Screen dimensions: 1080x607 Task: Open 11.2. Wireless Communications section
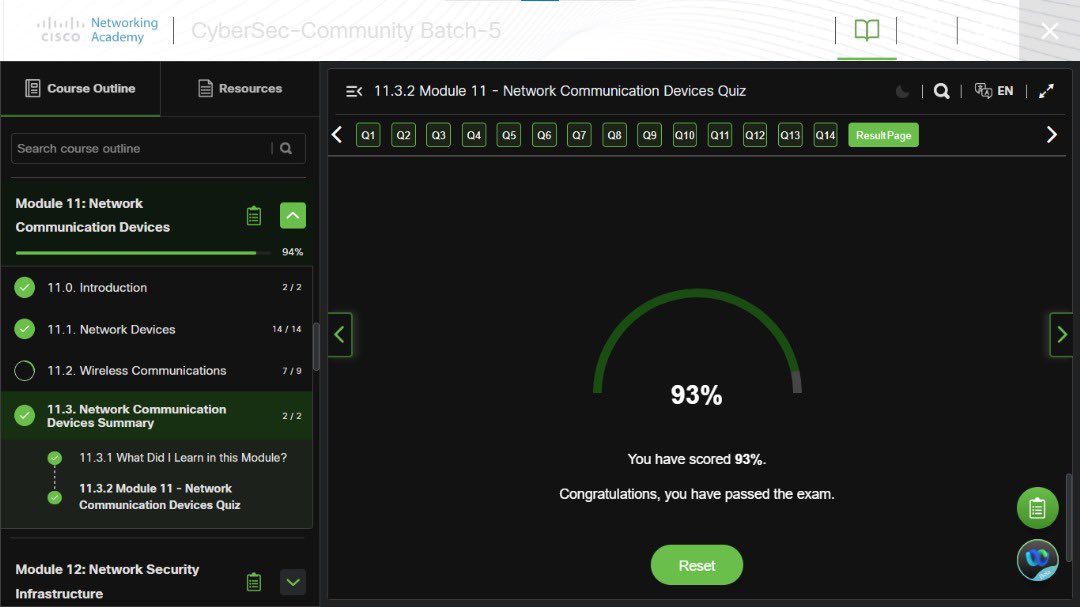pyautogui.click(x=157, y=371)
